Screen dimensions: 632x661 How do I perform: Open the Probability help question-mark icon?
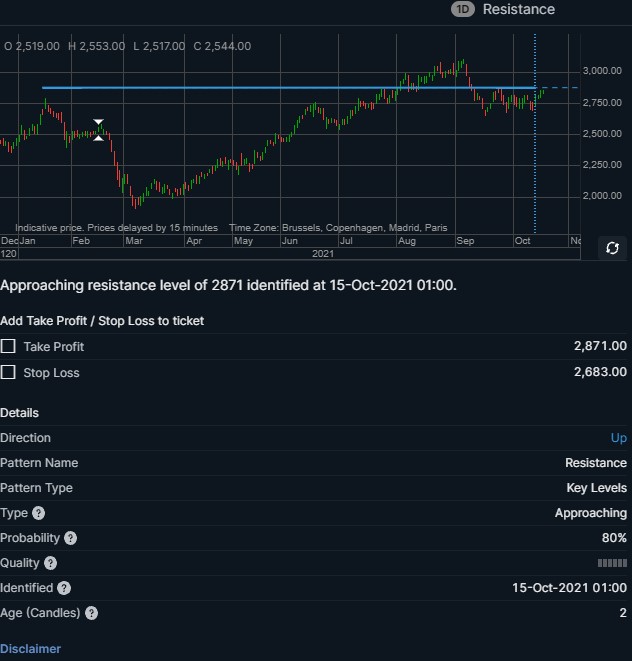tap(70, 538)
